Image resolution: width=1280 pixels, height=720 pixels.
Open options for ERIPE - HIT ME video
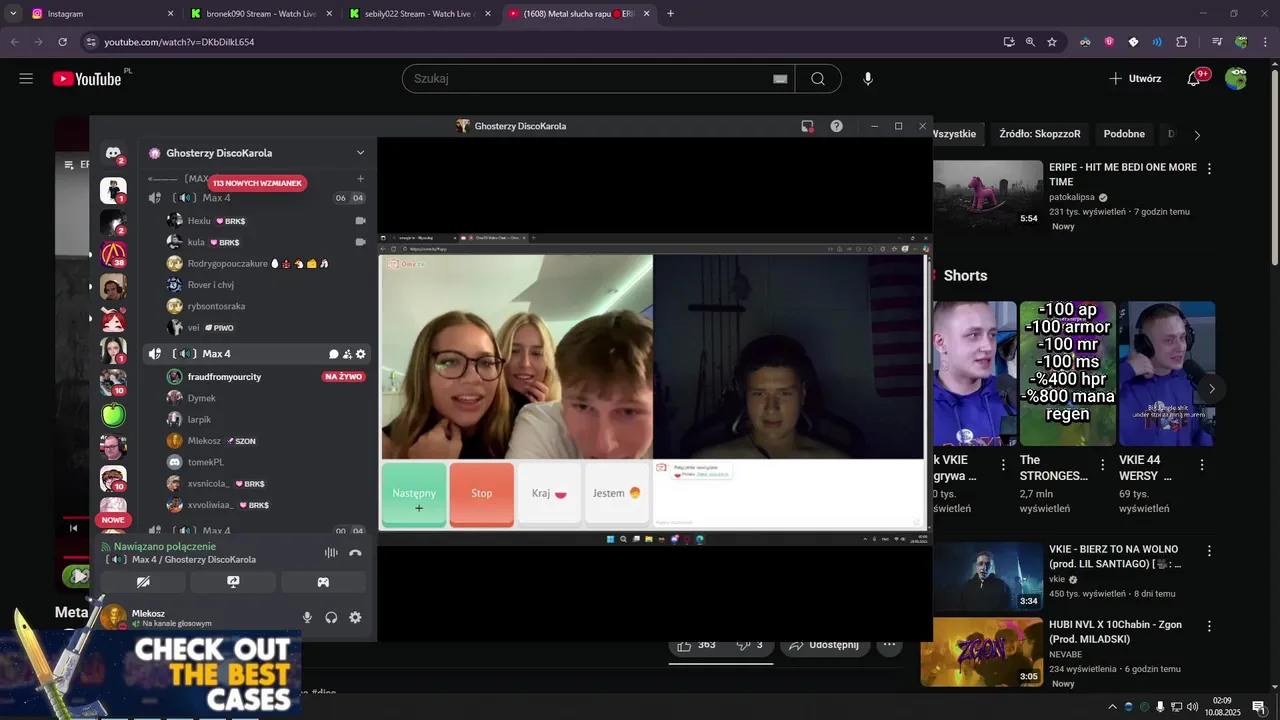click(x=1210, y=169)
